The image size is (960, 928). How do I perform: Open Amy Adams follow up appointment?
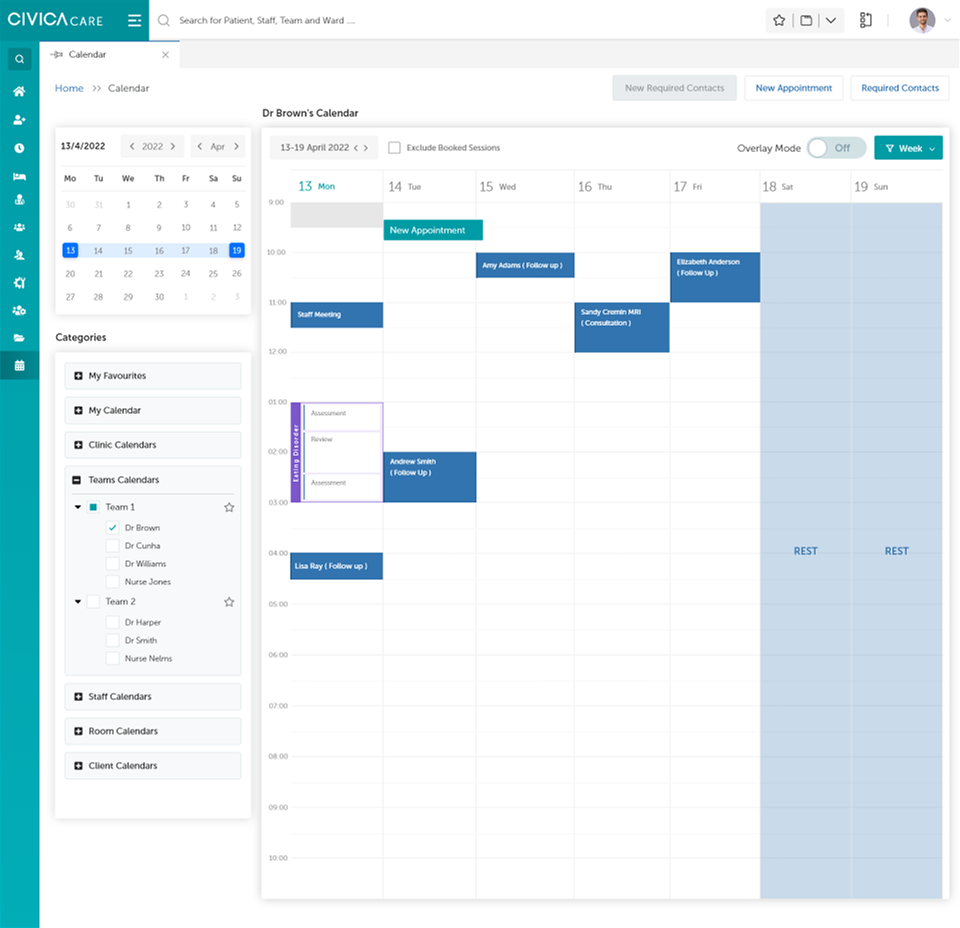point(525,265)
